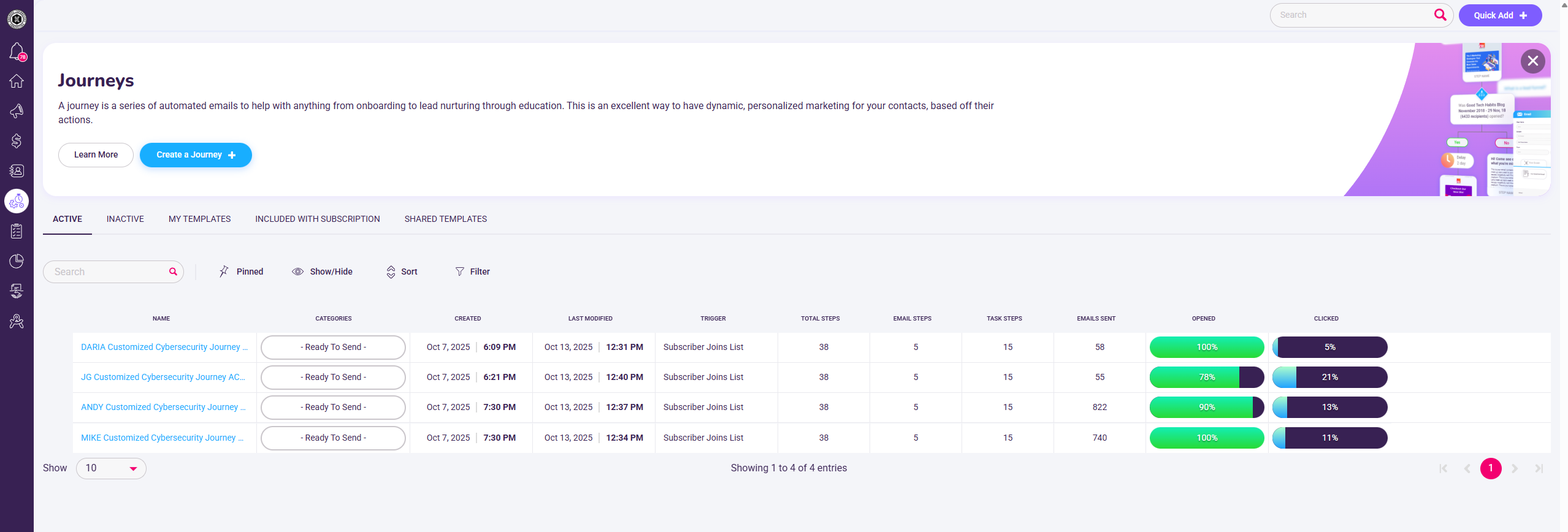Open the megaphone marketing icon
Viewport: 1568px width, 532px height.
17,111
